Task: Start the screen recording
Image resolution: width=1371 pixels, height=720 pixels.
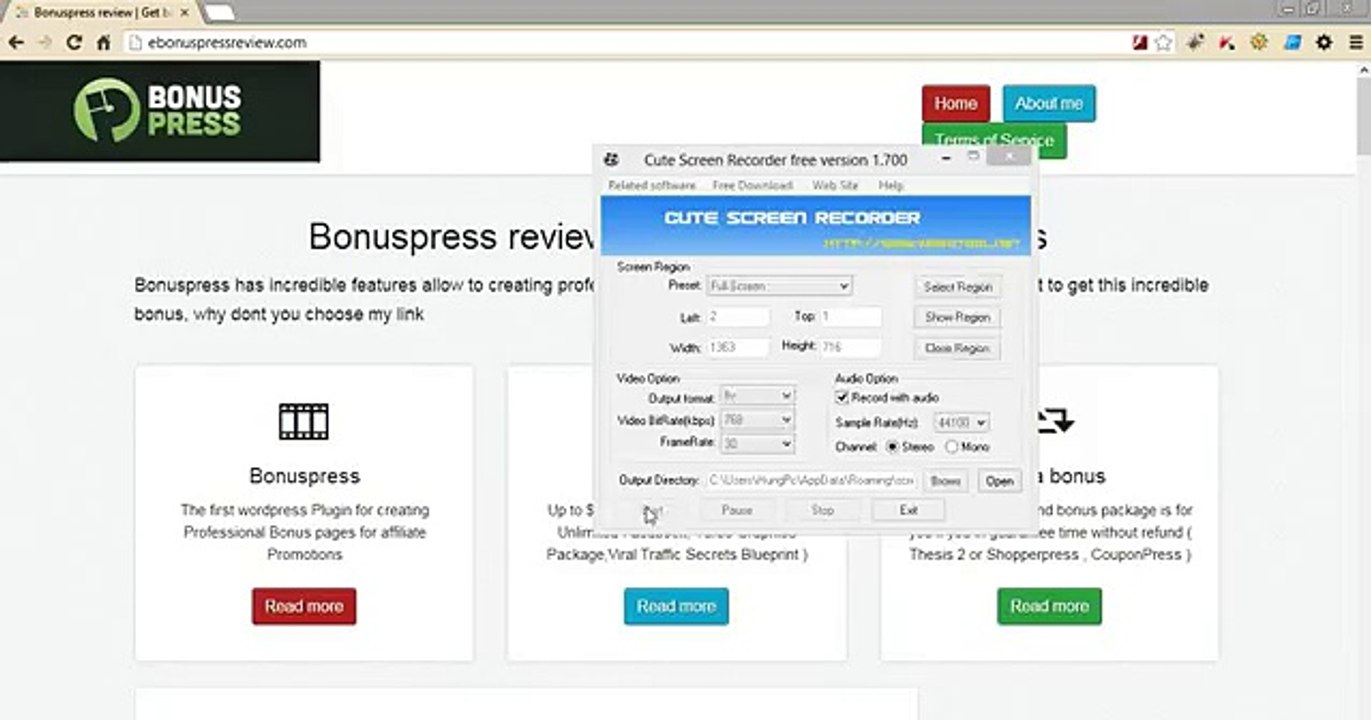Action: pyautogui.click(x=652, y=510)
